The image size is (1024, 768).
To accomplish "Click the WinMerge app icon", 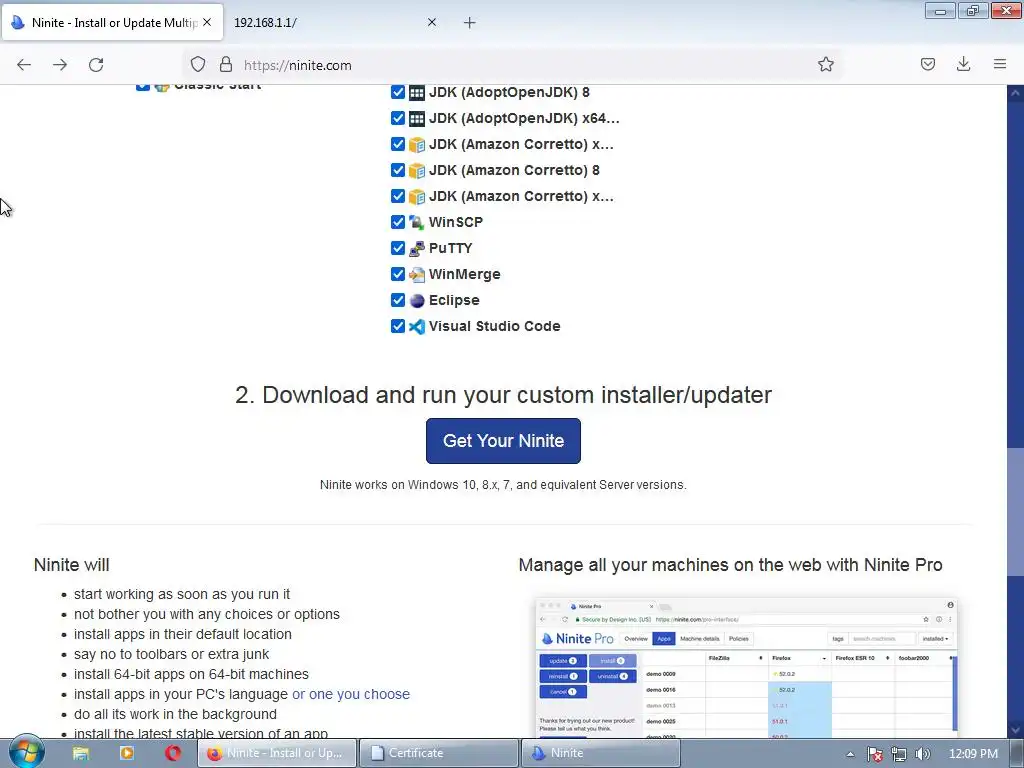I will click(x=417, y=274).
